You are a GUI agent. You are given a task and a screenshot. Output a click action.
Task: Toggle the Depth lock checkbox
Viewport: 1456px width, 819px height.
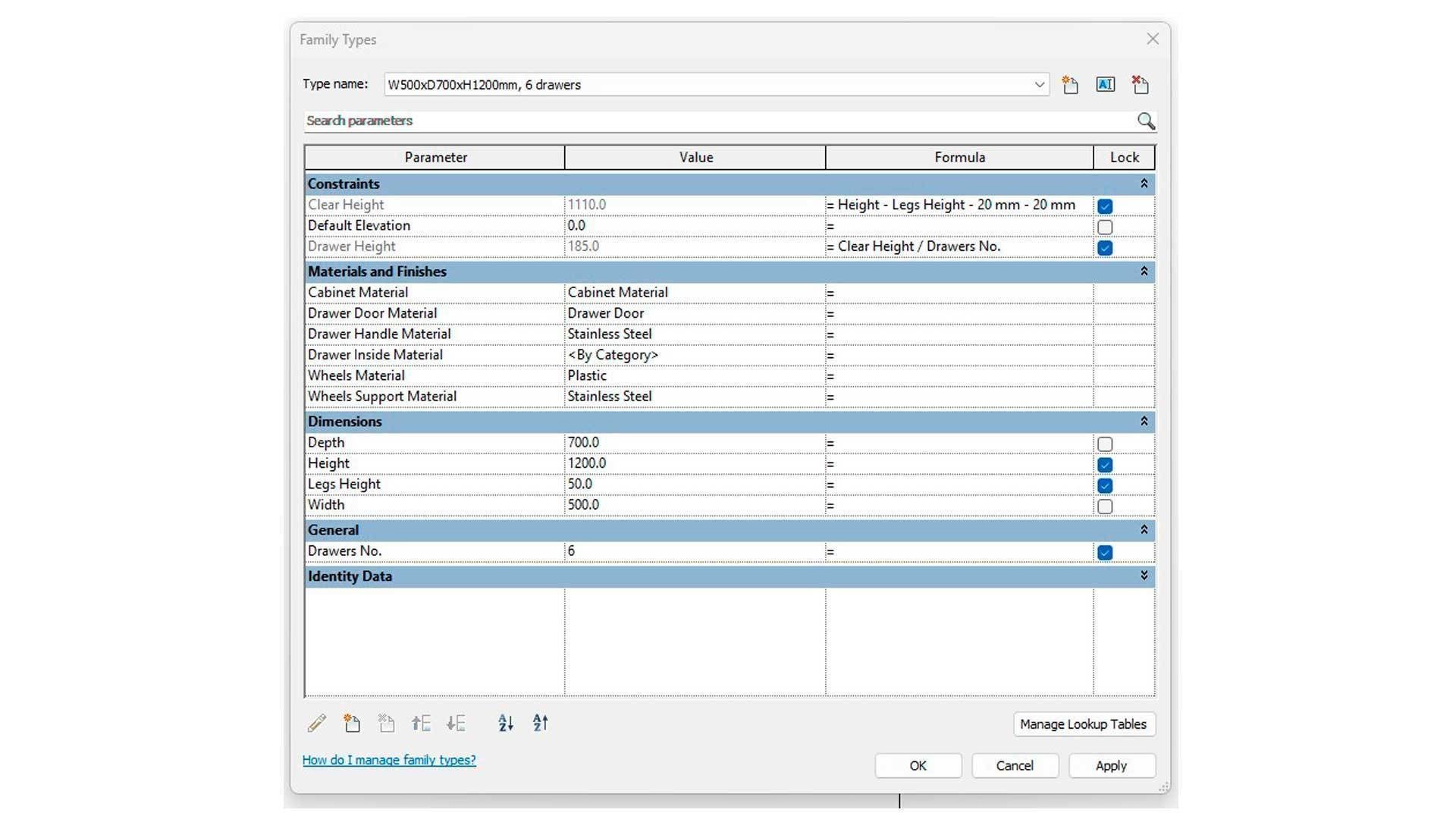tap(1105, 444)
